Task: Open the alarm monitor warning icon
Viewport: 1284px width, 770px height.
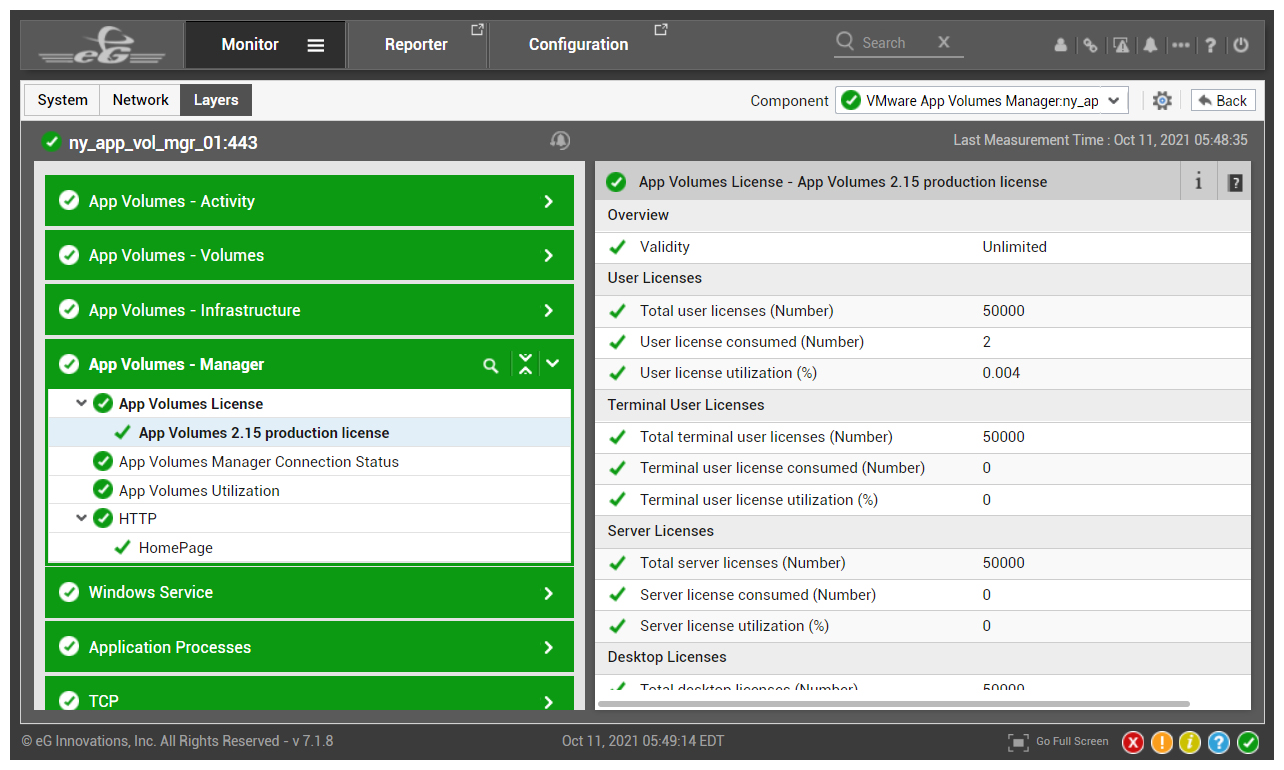Action: pyautogui.click(x=1121, y=45)
